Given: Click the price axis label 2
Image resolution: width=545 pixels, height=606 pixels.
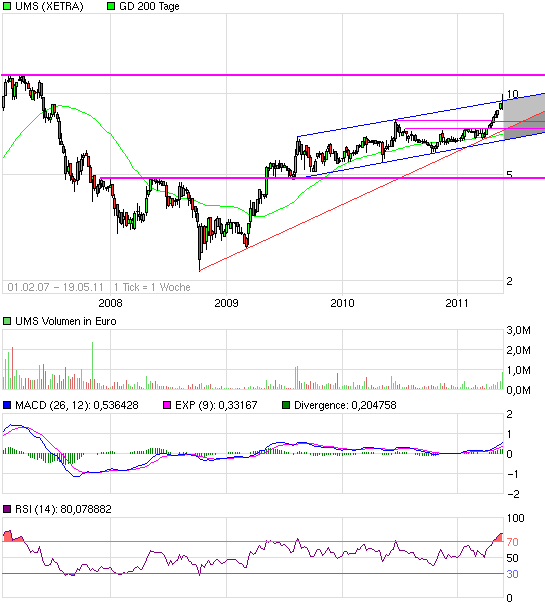Looking at the screenshot, I should [509, 281].
